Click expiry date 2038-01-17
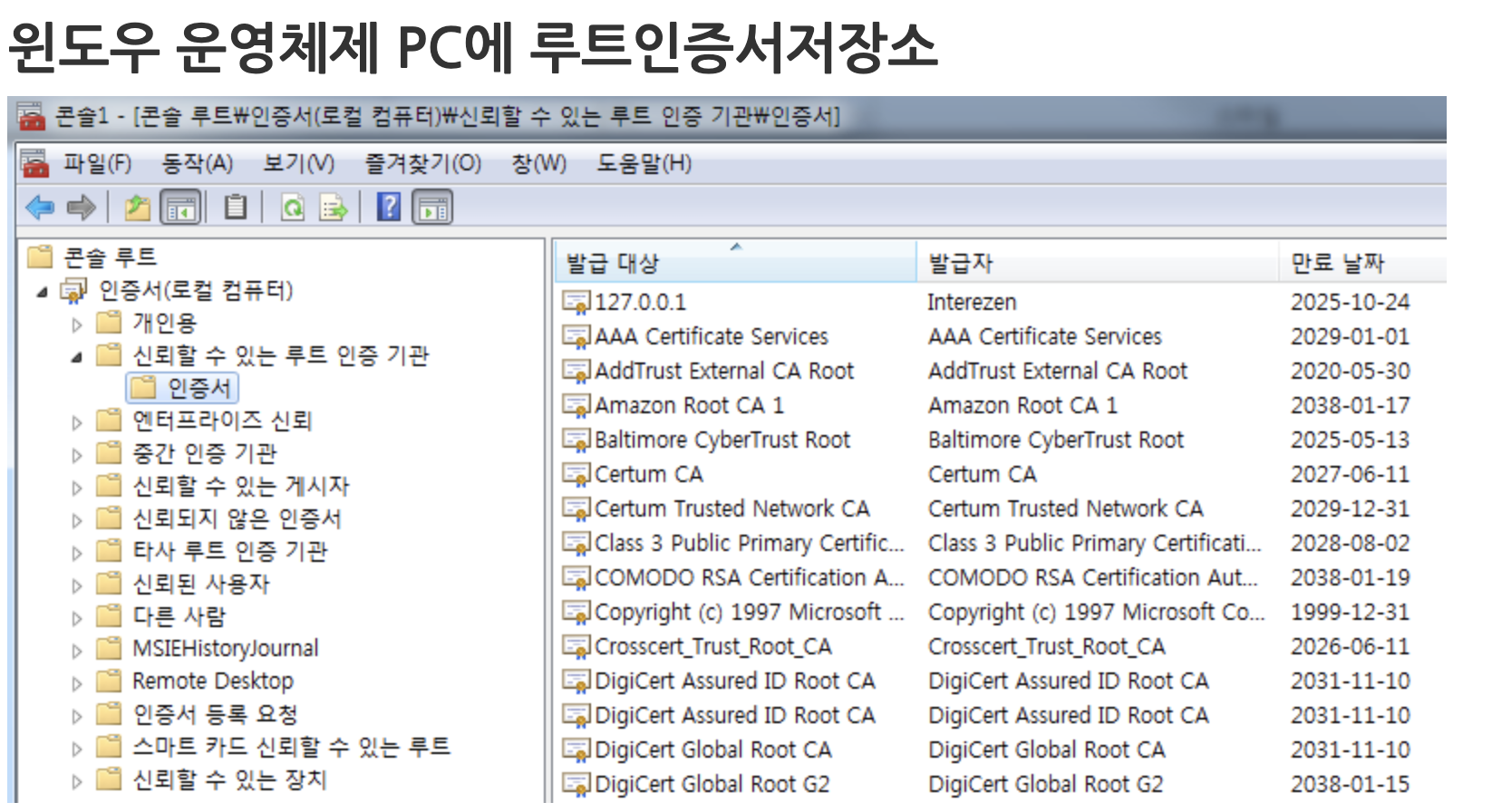The height and width of the screenshot is (812, 1492). tap(1350, 405)
